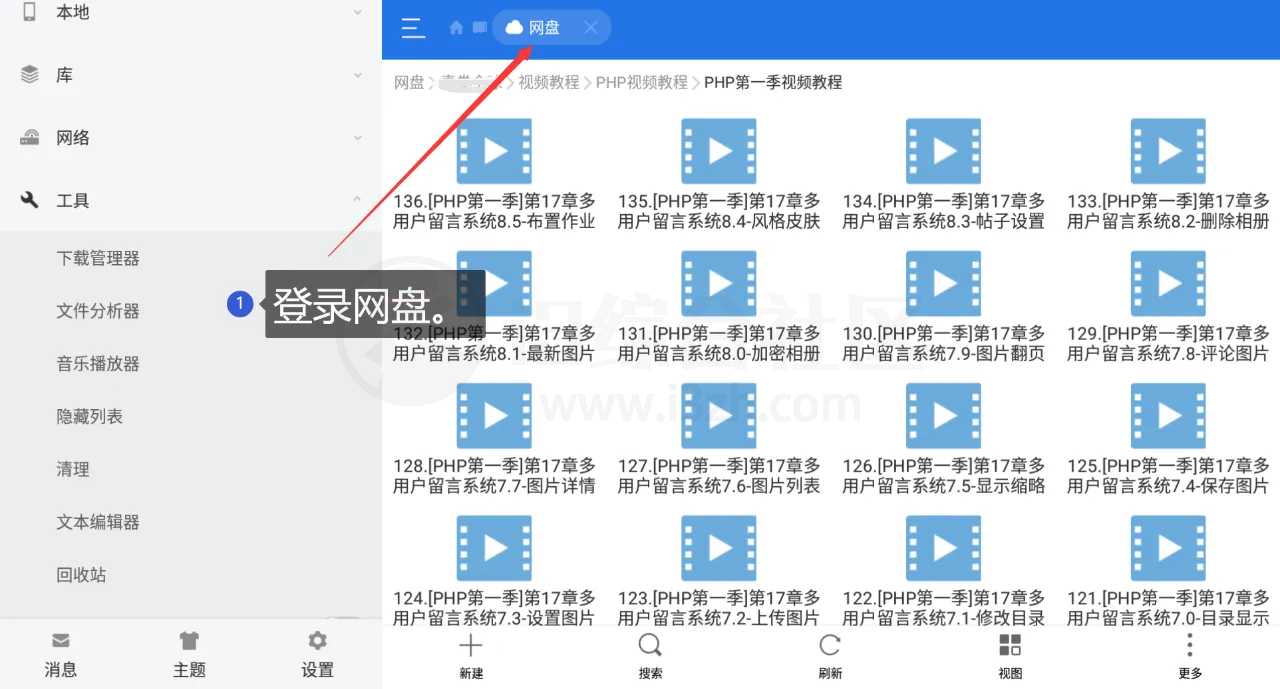The image size is (1280, 689).
Task: Click the 本地 phone icon
Action: click(29, 12)
